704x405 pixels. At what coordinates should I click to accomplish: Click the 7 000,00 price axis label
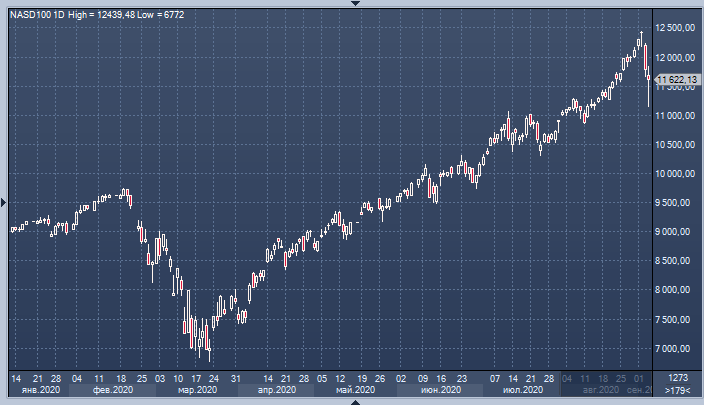click(x=675, y=349)
